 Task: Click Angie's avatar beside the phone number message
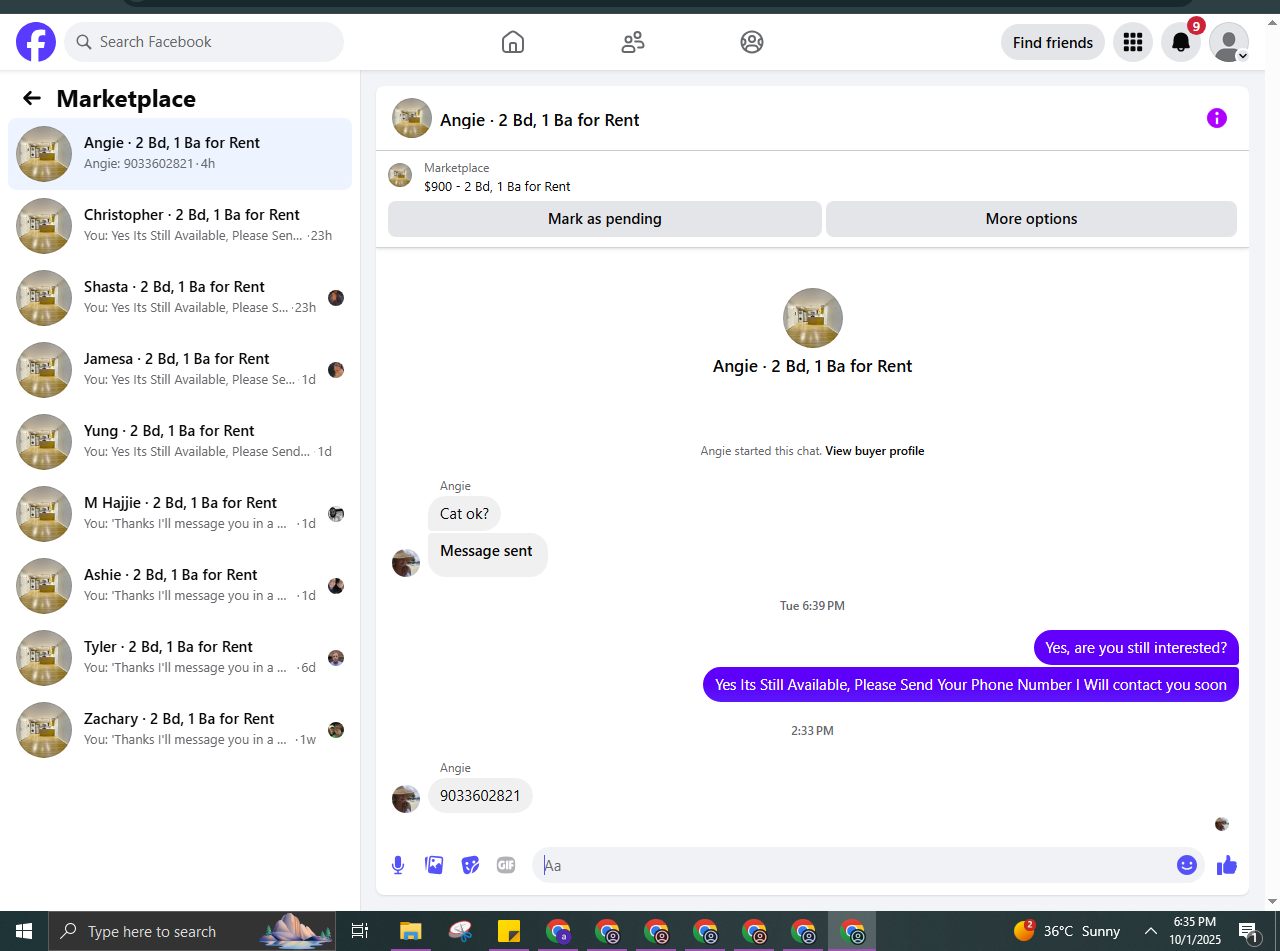[x=406, y=799]
